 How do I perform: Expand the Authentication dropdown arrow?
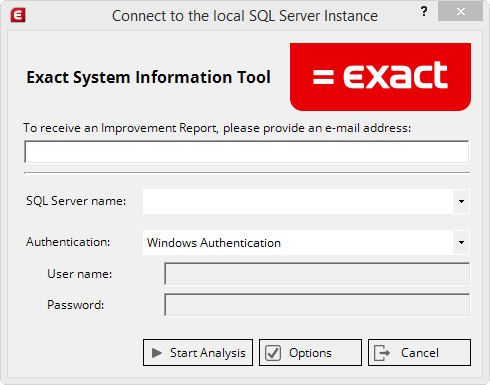pos(461,242)
